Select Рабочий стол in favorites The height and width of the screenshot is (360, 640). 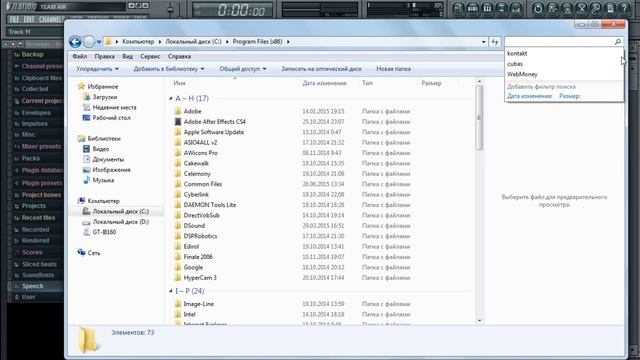point(111,118)
